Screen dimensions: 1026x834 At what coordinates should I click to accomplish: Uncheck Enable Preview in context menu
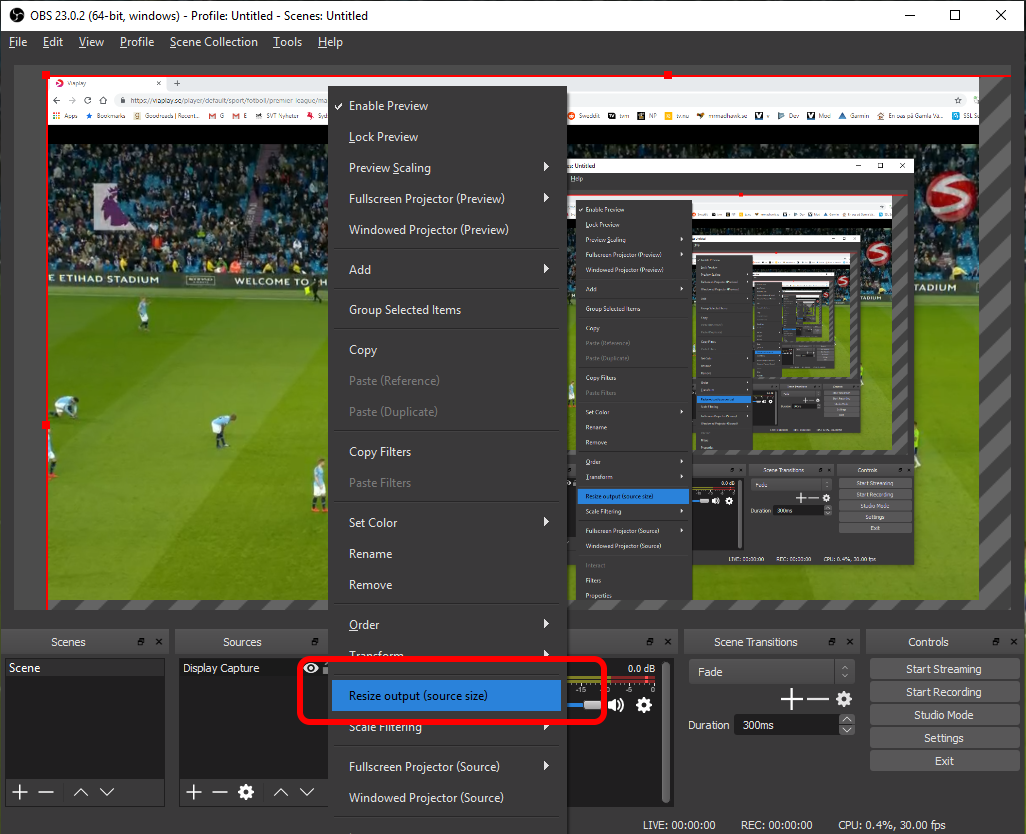388,106
